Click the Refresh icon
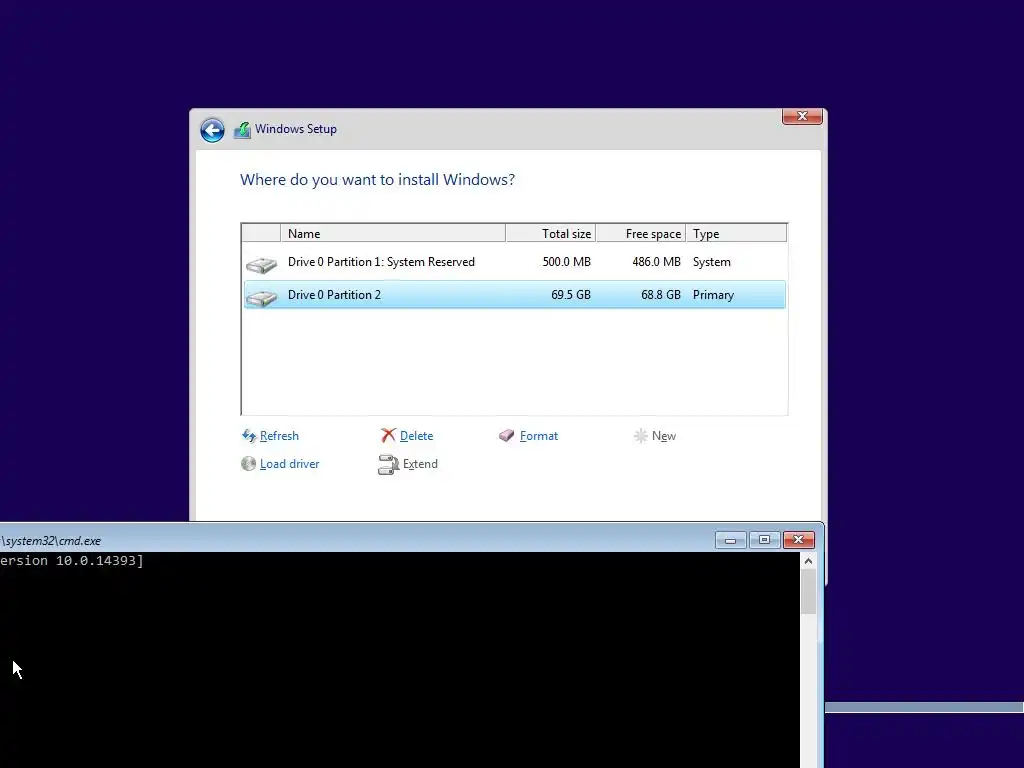The height and width of the screenshot is (768, 1024). (x=249, y=436)
